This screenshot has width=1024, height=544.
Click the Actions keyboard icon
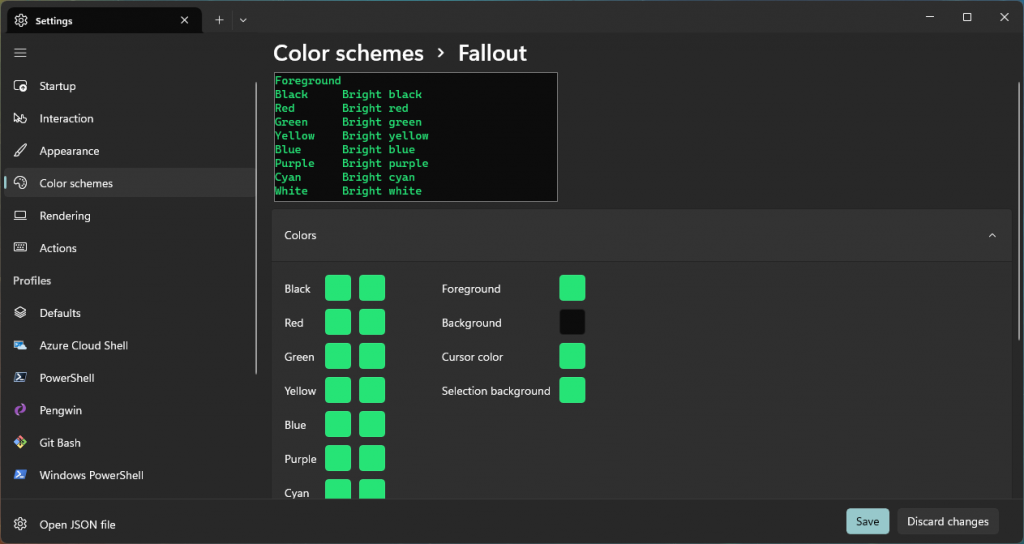point(20,248)
